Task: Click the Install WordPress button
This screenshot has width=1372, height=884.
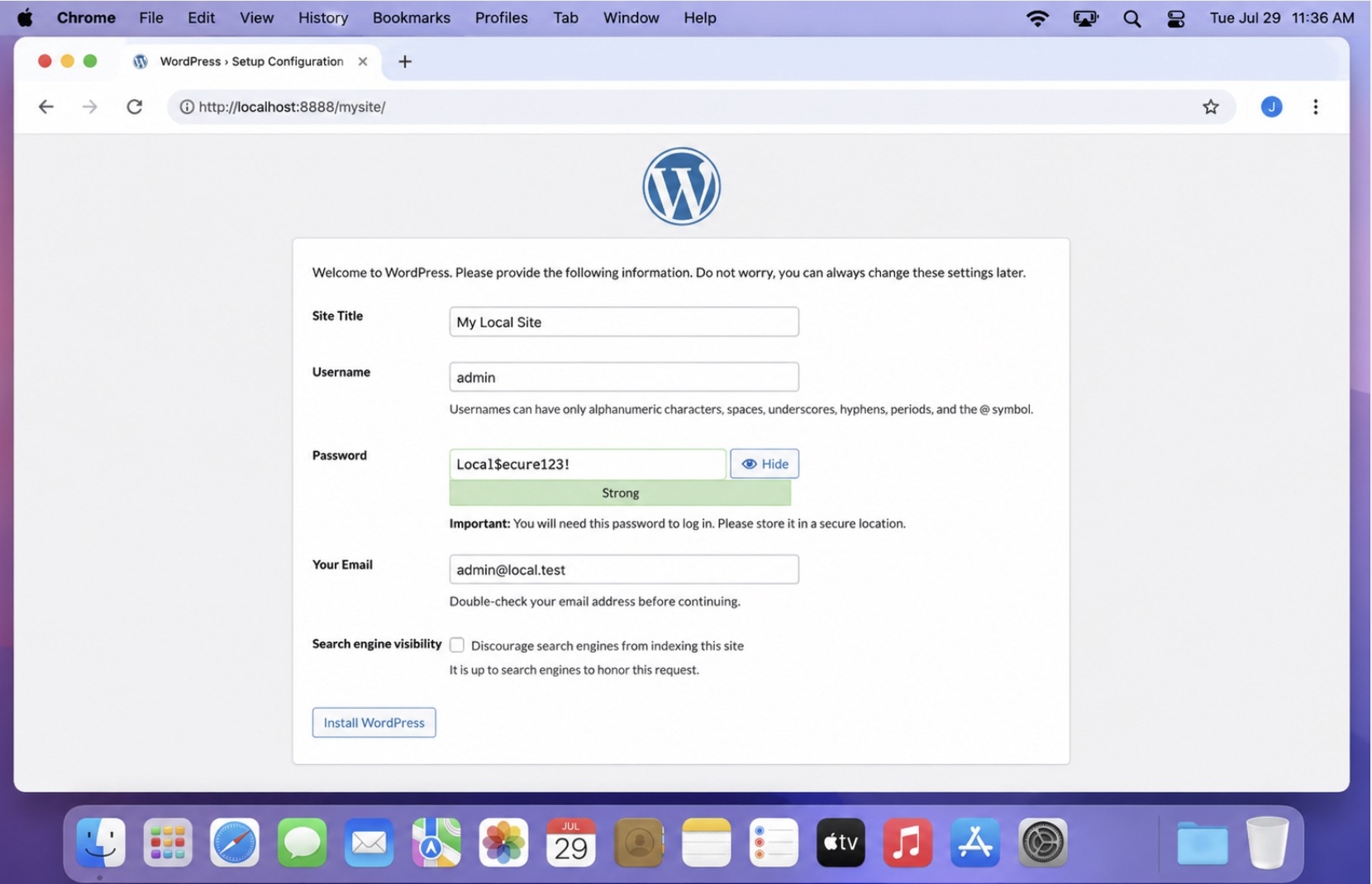Action: coord(374,723)
